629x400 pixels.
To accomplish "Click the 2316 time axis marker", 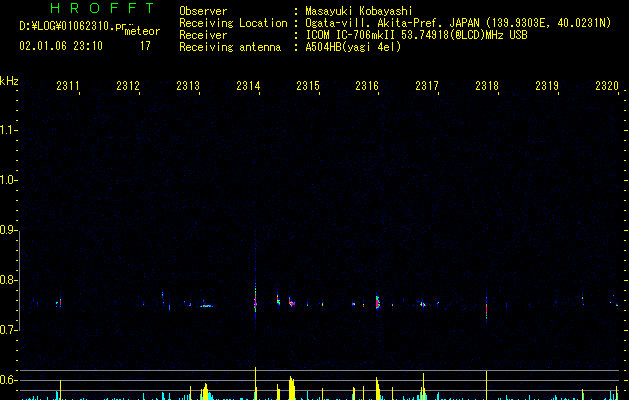I will tap(367, 86).
